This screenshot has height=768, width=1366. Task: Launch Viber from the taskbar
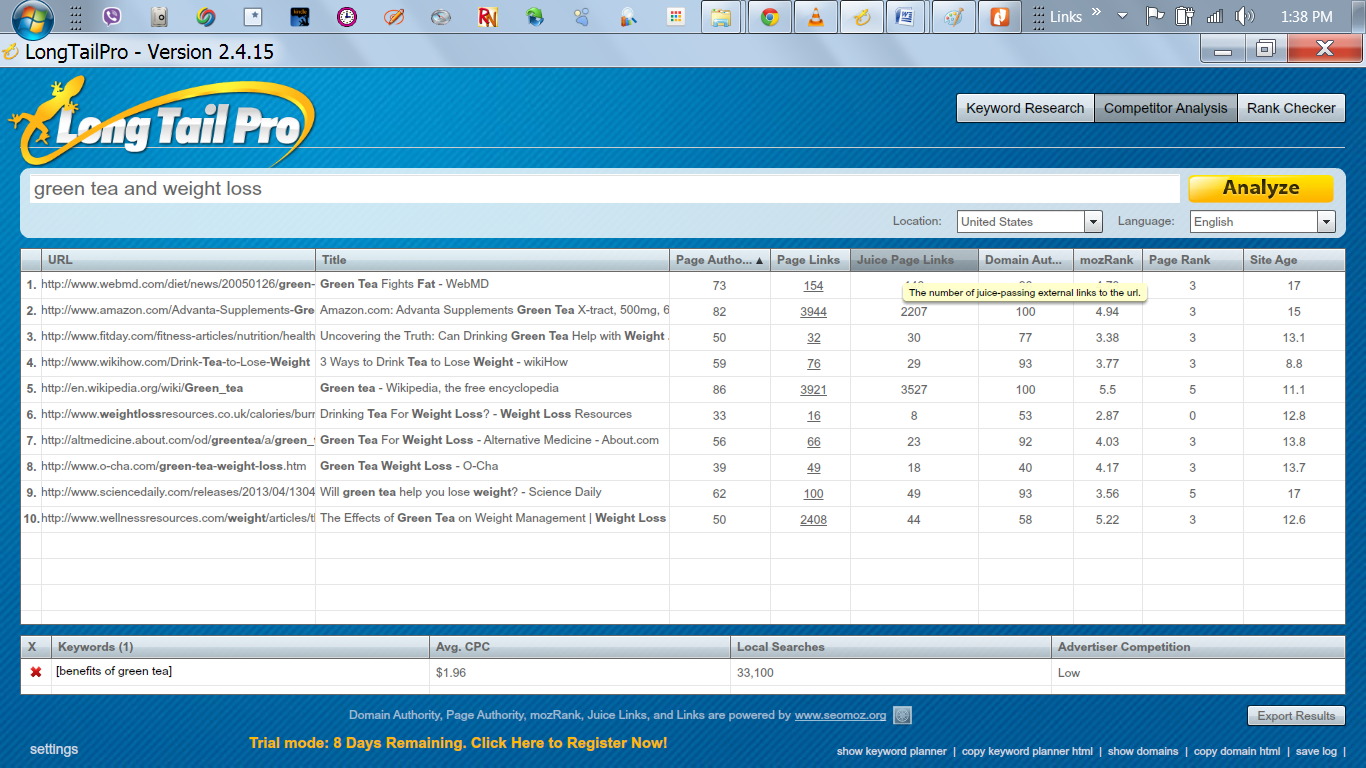(112, 17)
